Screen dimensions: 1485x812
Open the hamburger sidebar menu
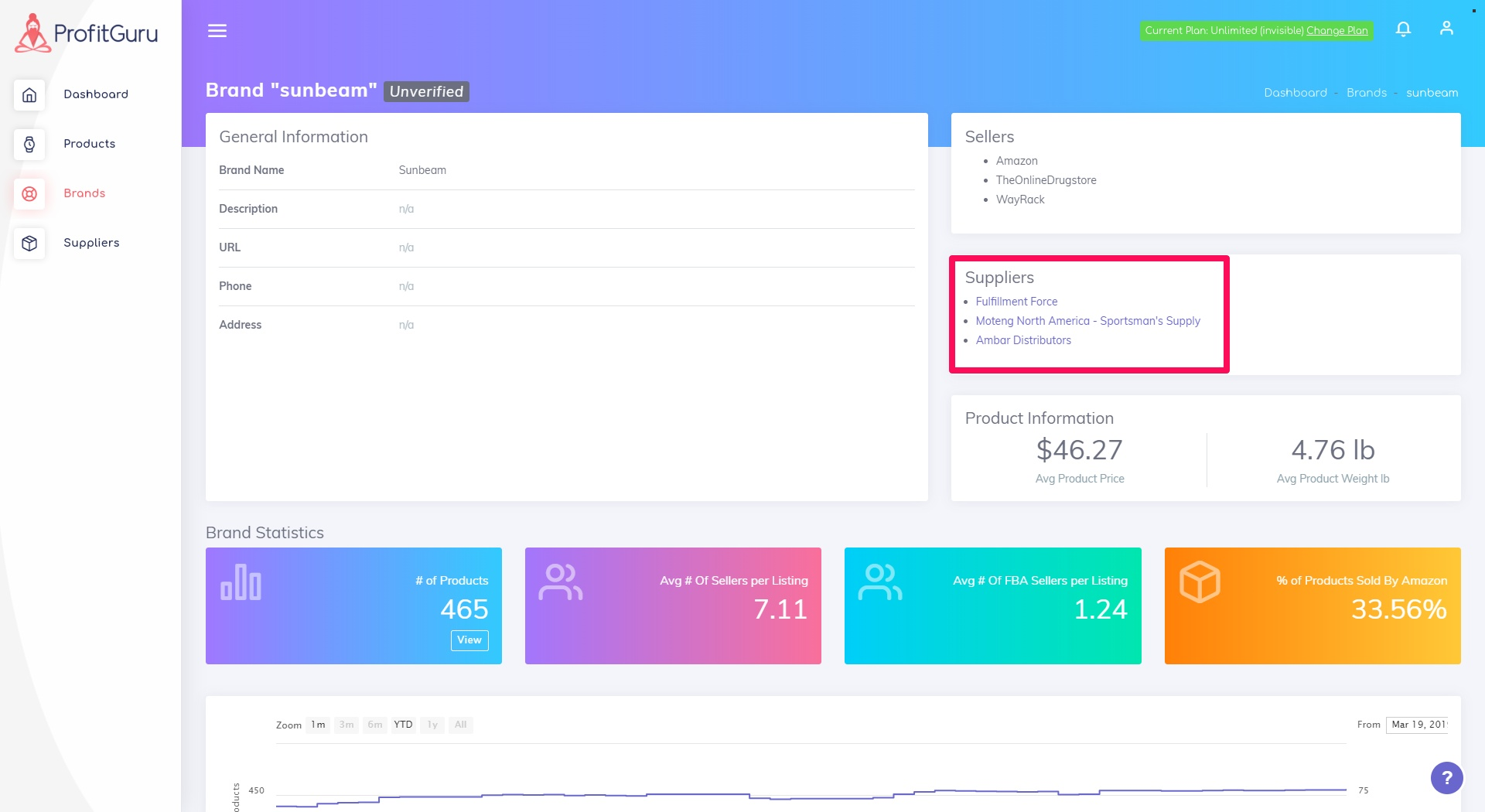217,31
